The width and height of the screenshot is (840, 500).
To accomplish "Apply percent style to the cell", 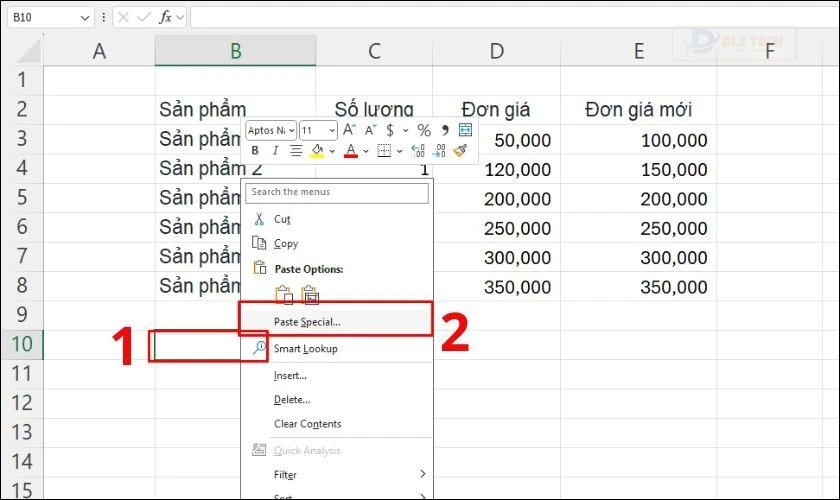I will click(x=424, y=130).
